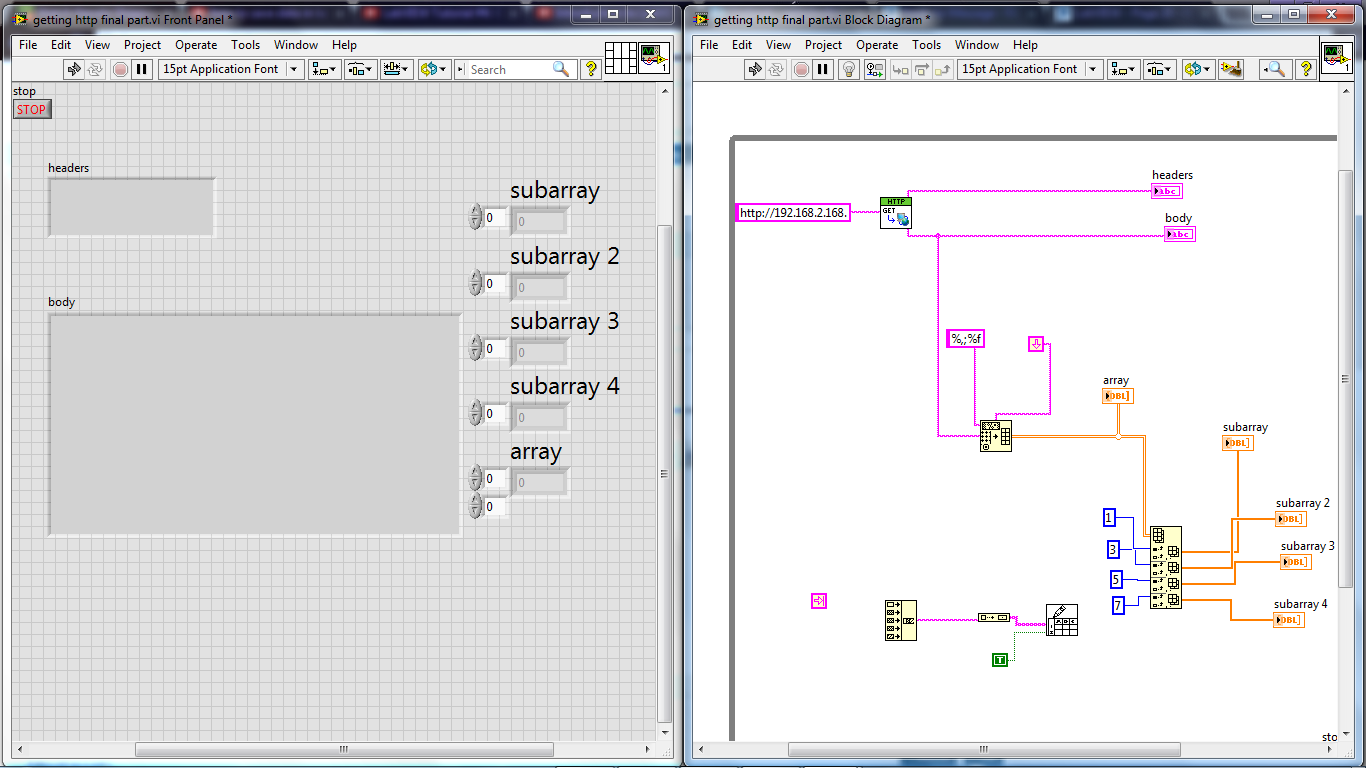Image resolution: width=1366 pixels, height=768 pixels.
Task: Click subarray 3 index stepper
Action: 475,347
